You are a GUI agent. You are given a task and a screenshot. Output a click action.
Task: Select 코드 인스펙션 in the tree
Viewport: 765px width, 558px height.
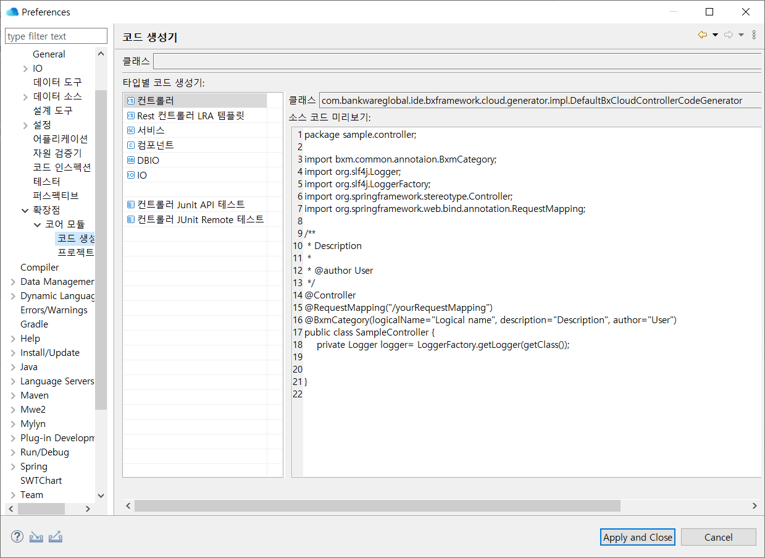pos(61,167)
